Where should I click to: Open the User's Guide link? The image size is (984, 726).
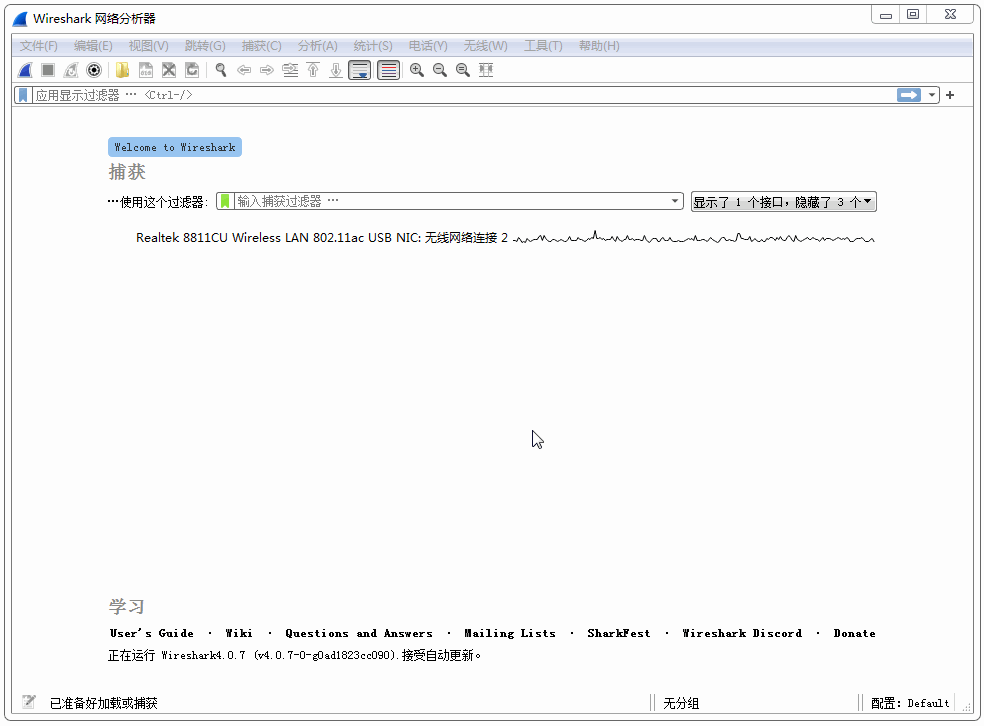click(x=151, y=634)
